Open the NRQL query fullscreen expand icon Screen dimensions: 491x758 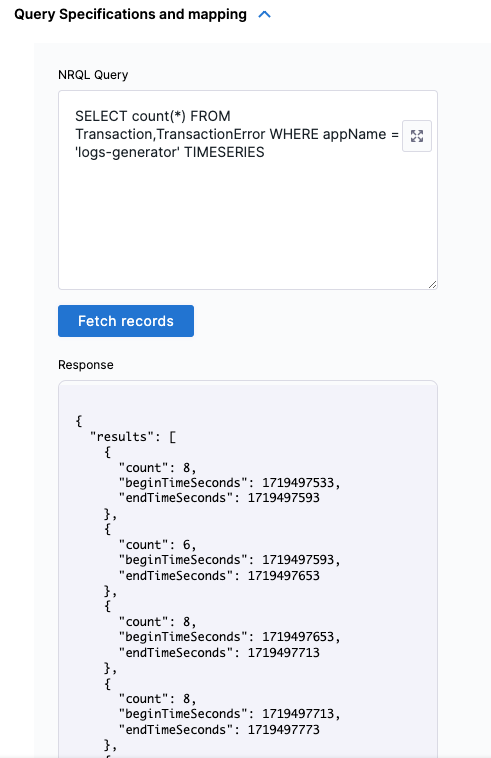pos(417,136)
